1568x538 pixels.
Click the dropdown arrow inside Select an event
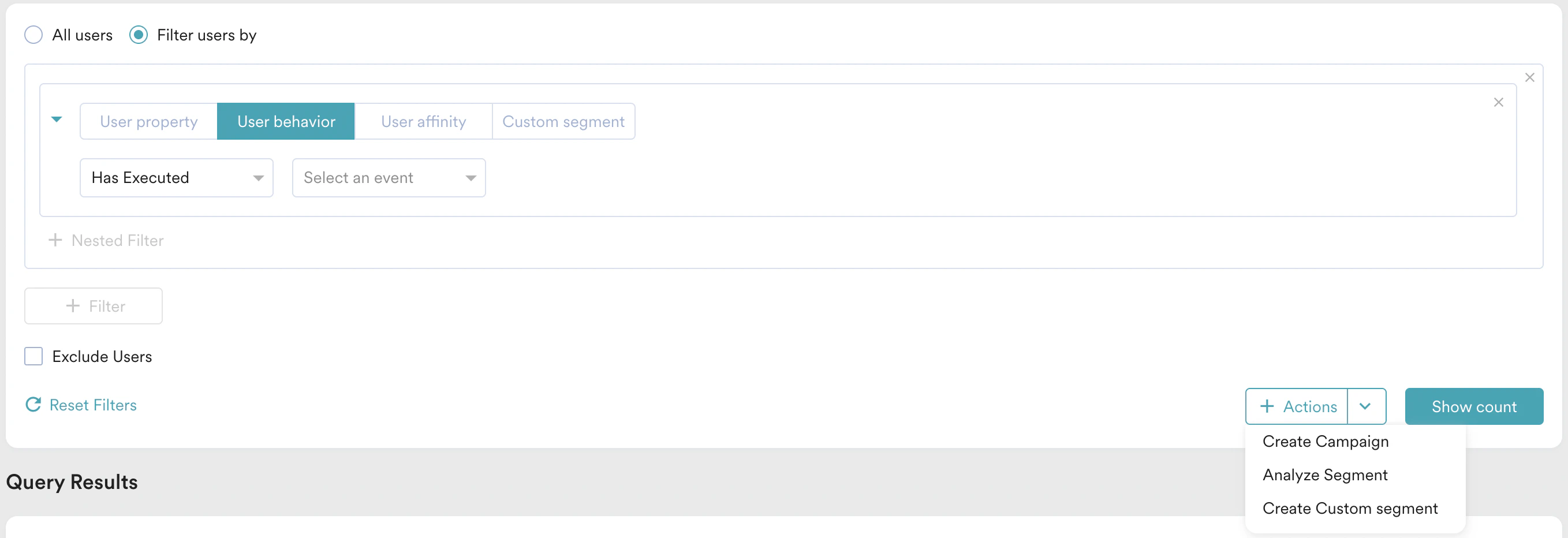coord(470,178)
